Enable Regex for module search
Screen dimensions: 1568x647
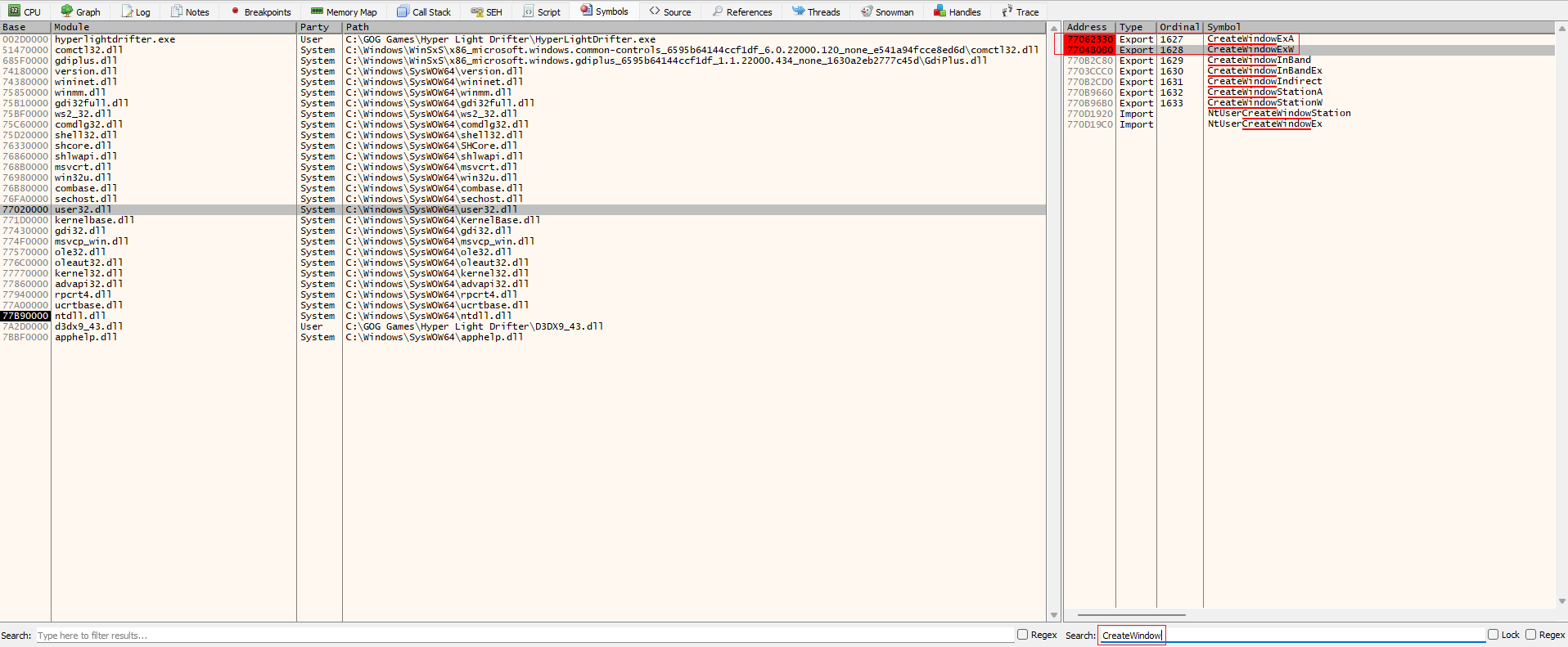click(1022, 635)
